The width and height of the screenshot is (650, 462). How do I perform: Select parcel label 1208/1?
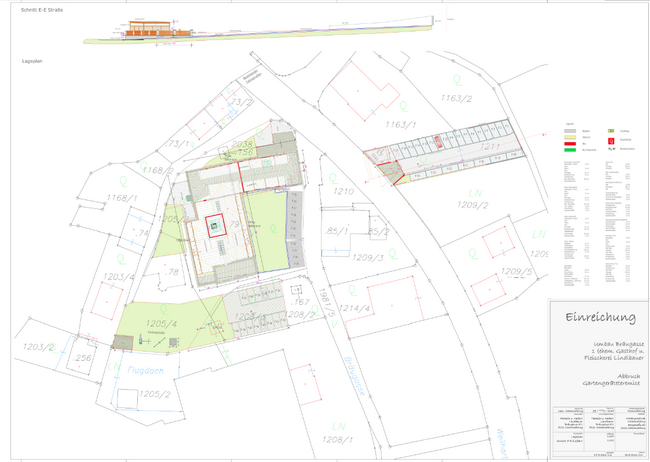tap(337, 439)
